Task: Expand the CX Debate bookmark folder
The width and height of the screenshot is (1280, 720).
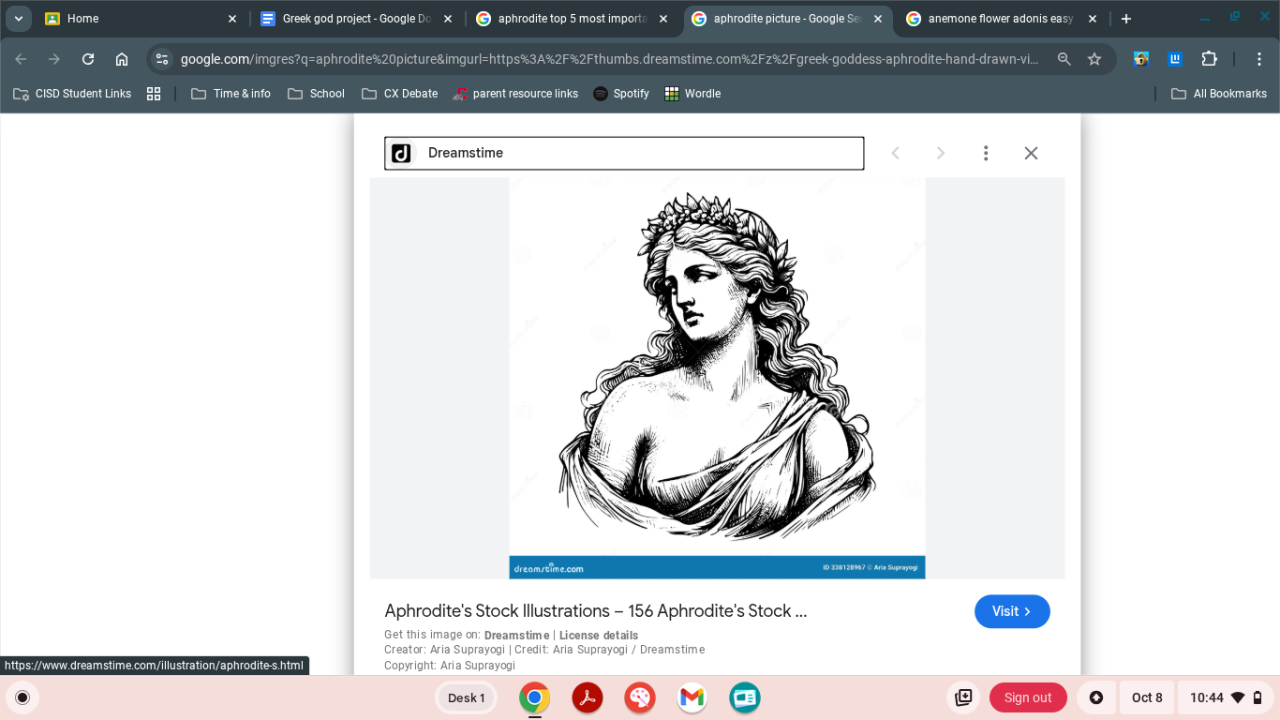Action: tap(400, 93)
